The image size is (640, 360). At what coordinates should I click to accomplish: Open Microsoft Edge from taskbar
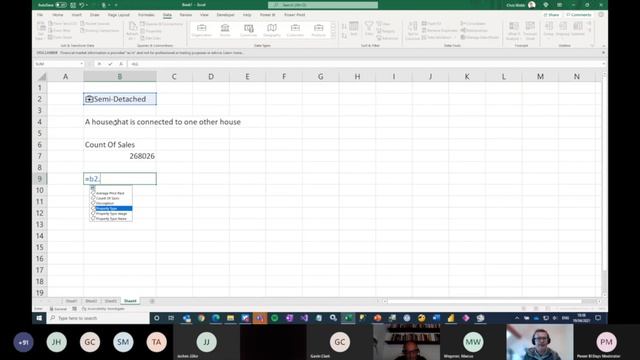pos(216,318)
